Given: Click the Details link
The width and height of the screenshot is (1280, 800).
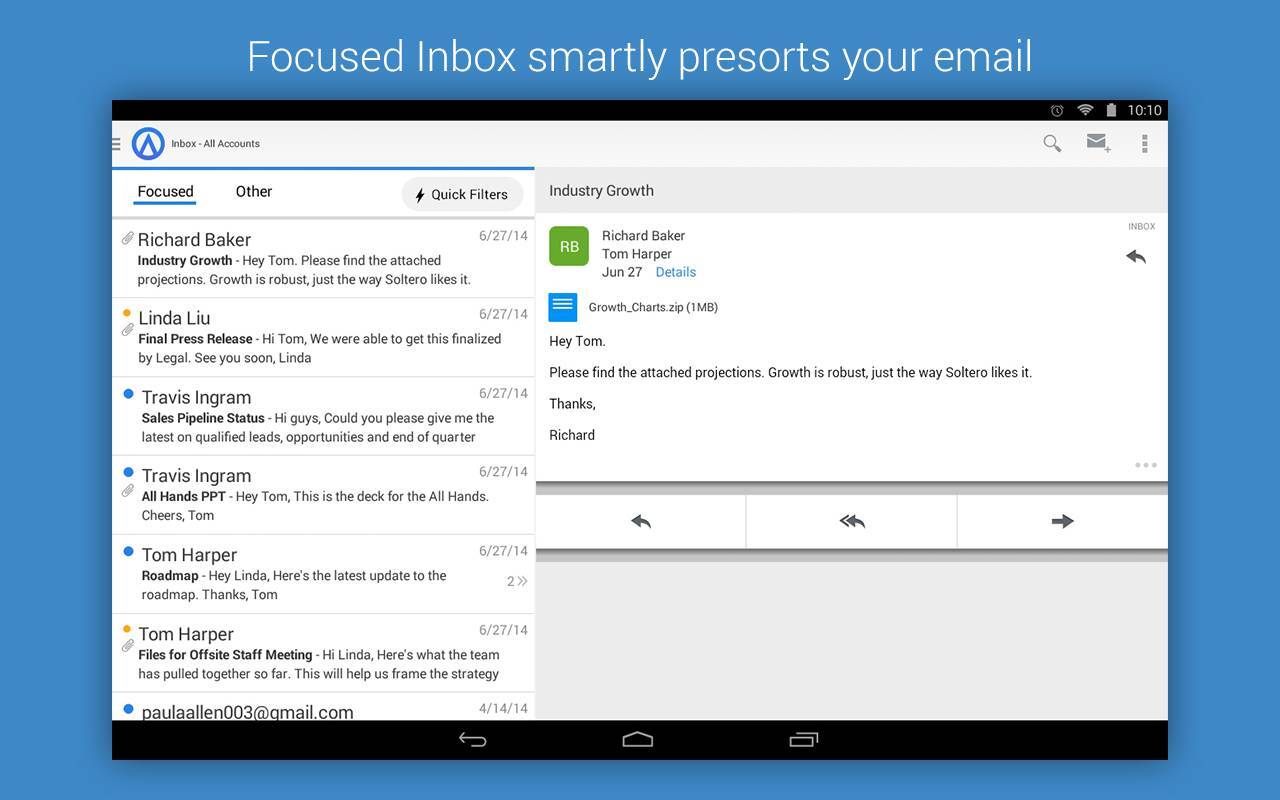Looking at the screenshot, I should click(x=675, y=272).
